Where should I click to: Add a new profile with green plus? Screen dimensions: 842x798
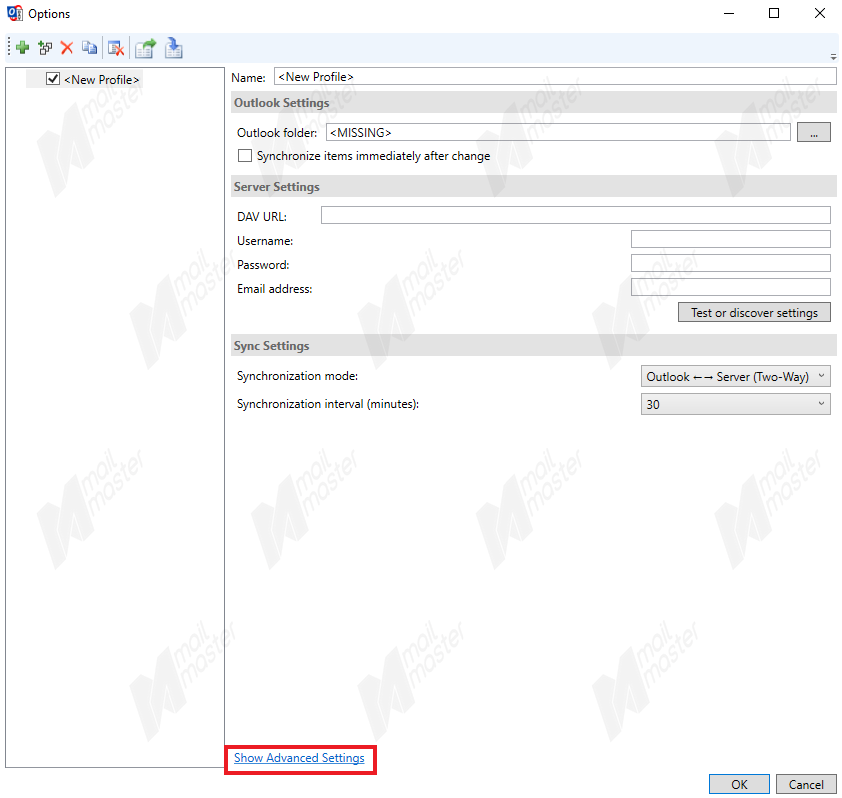(23, 48)
